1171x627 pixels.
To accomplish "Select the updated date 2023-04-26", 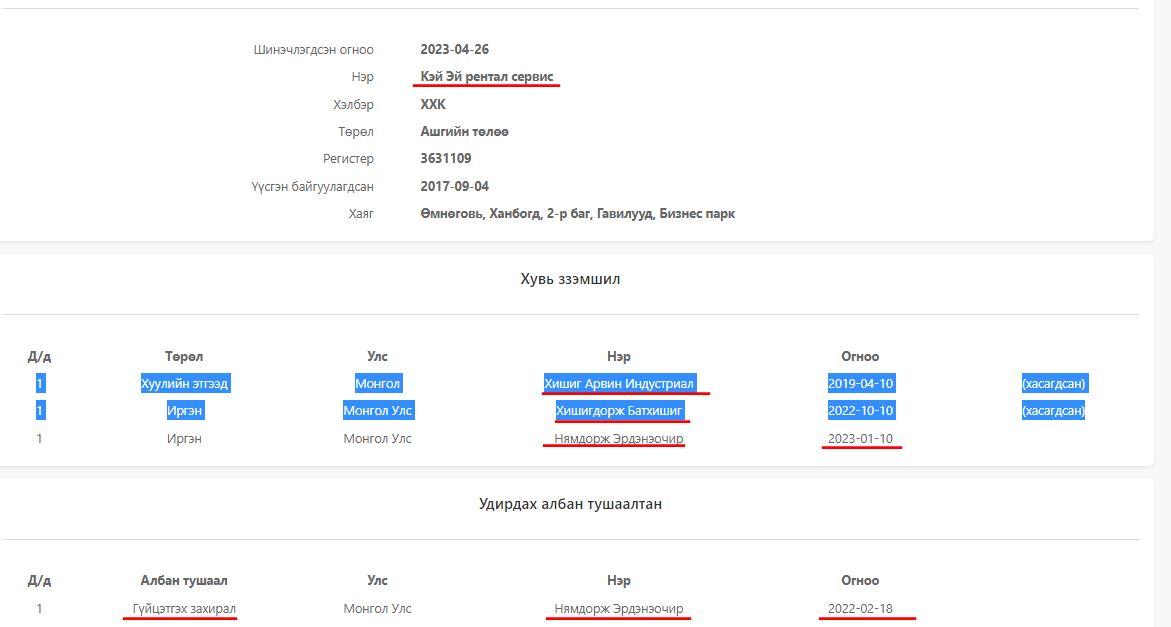I will click(455, 49).
